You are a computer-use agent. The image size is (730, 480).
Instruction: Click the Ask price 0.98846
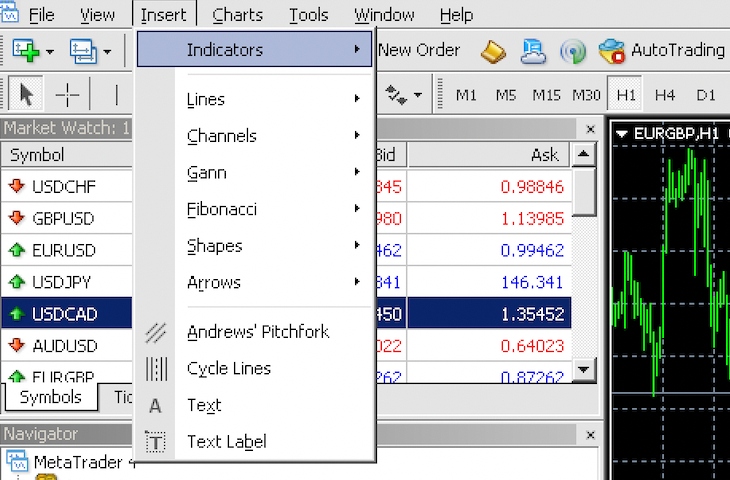coord(532,187)
